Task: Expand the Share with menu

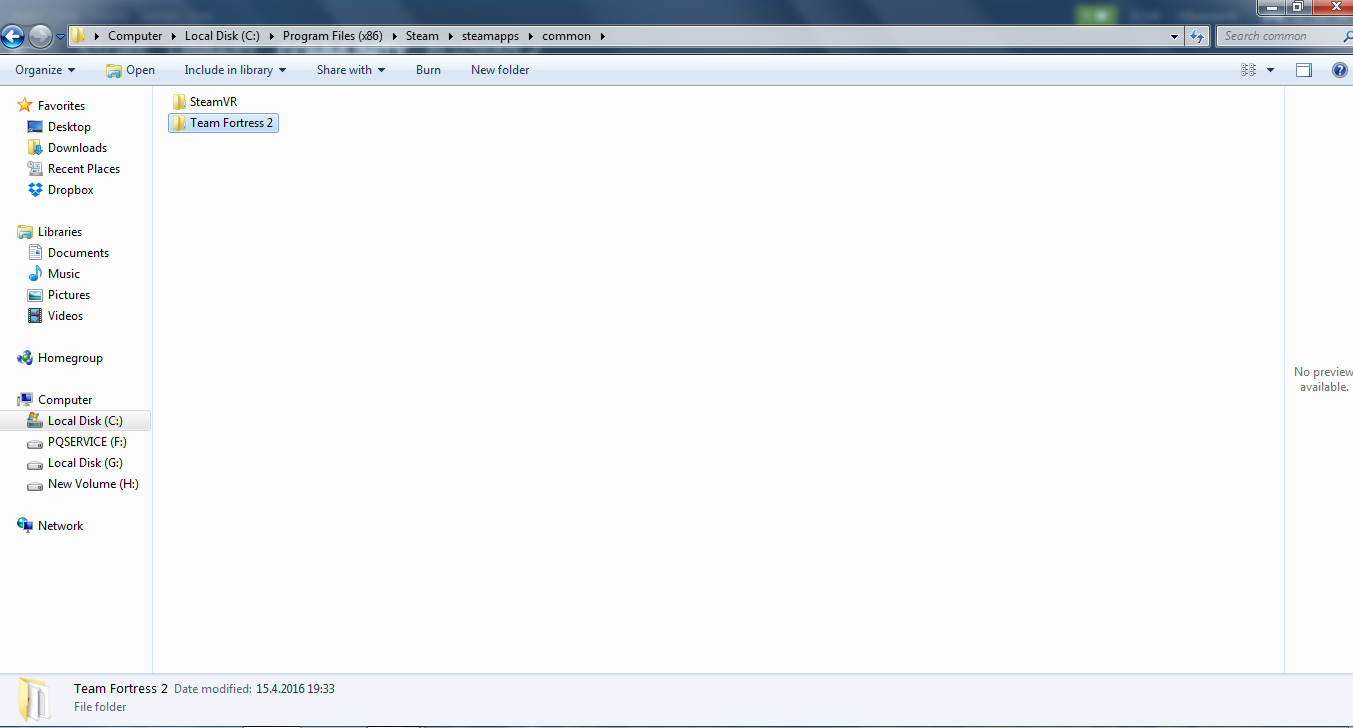Action: point(351,70)
